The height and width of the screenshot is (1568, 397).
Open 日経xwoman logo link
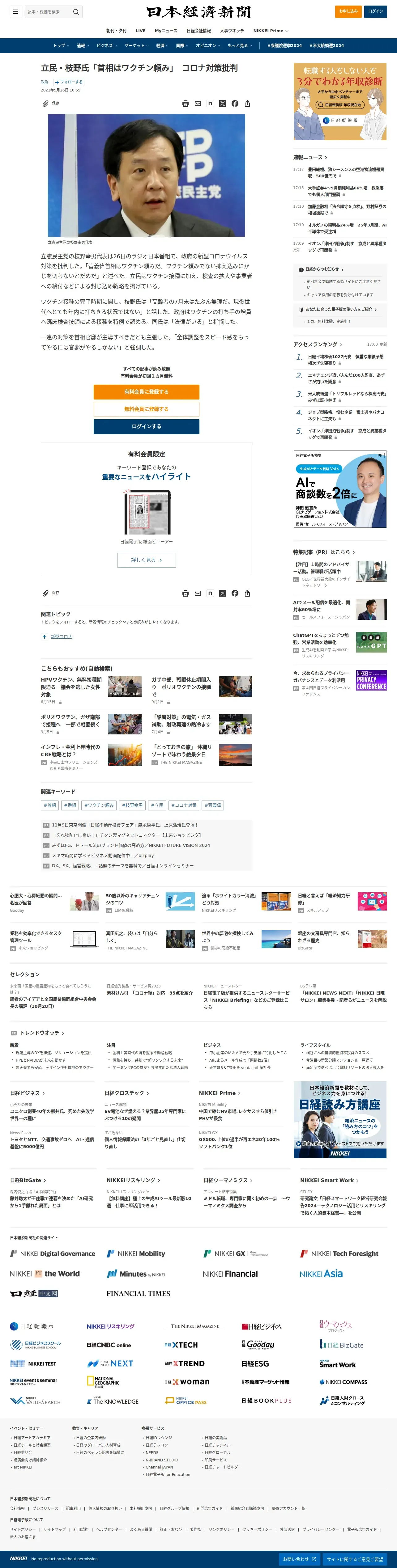(x=187, y=1382)
